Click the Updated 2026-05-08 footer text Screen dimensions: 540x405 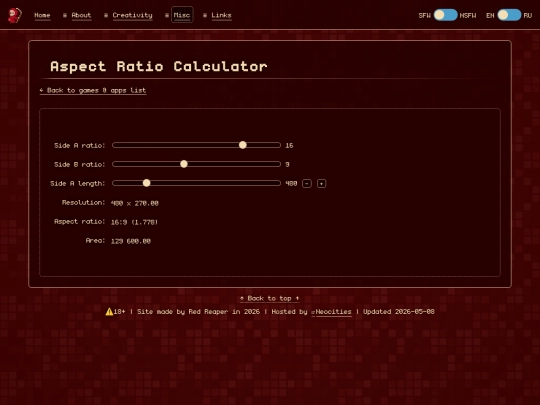(x=399, y=312)
